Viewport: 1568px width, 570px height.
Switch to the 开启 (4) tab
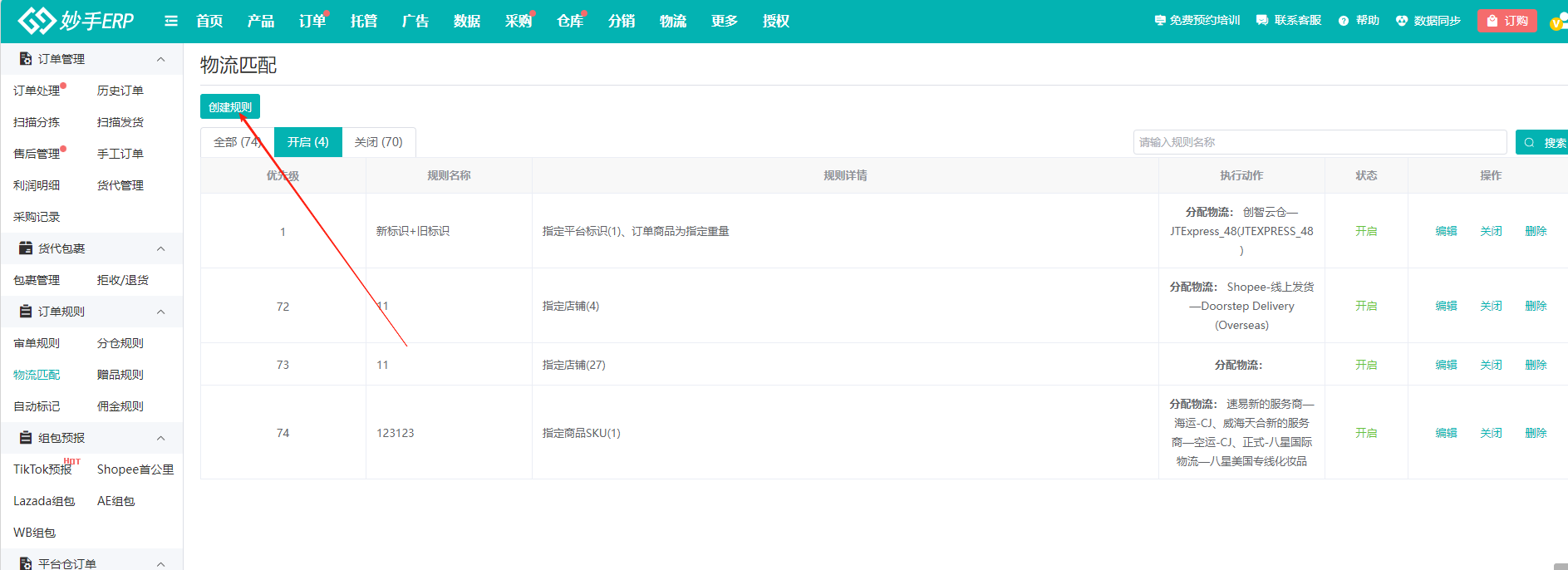308,142
